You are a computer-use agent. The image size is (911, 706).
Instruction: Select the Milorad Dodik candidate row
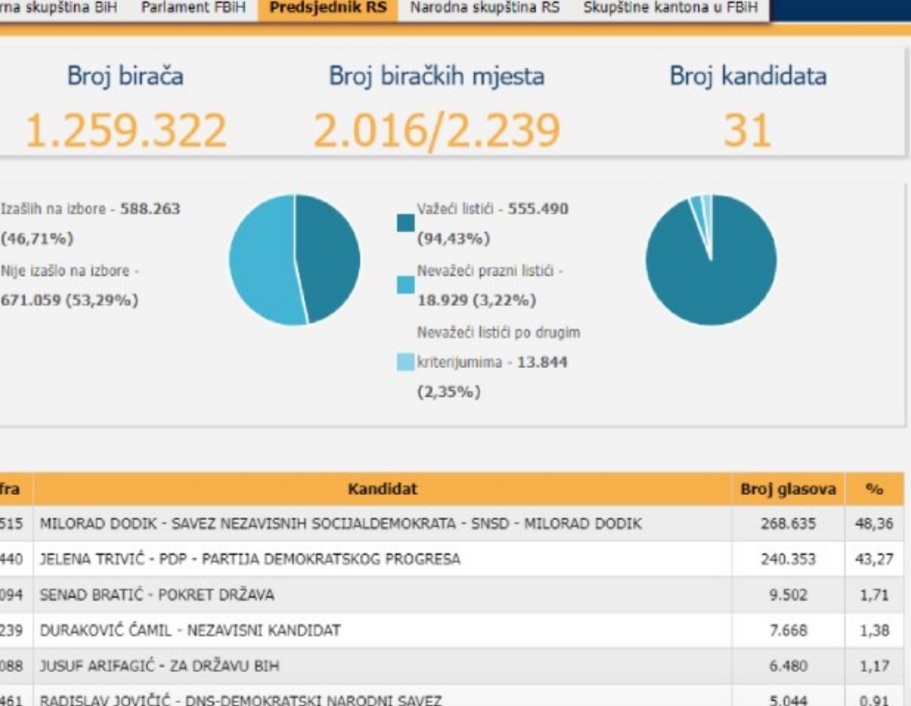340,524
